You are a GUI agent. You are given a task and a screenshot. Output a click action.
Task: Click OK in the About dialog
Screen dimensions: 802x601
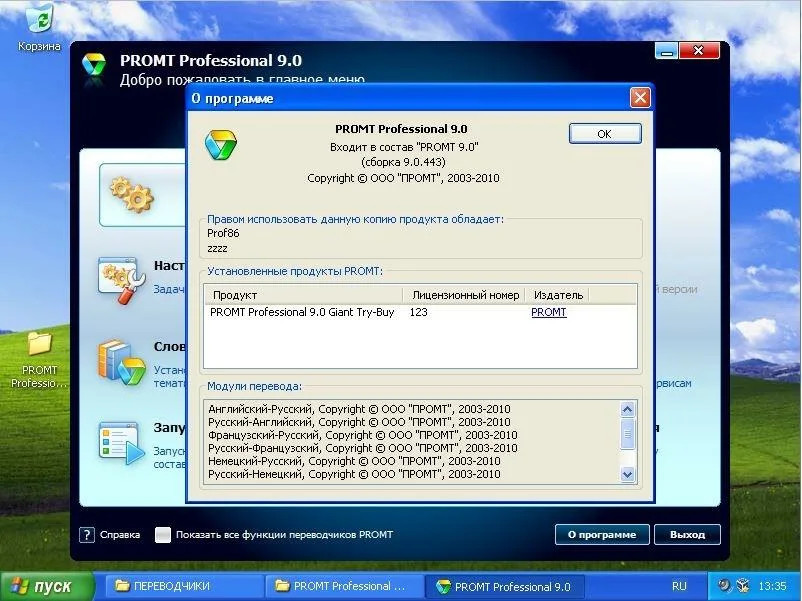(605, 133)
